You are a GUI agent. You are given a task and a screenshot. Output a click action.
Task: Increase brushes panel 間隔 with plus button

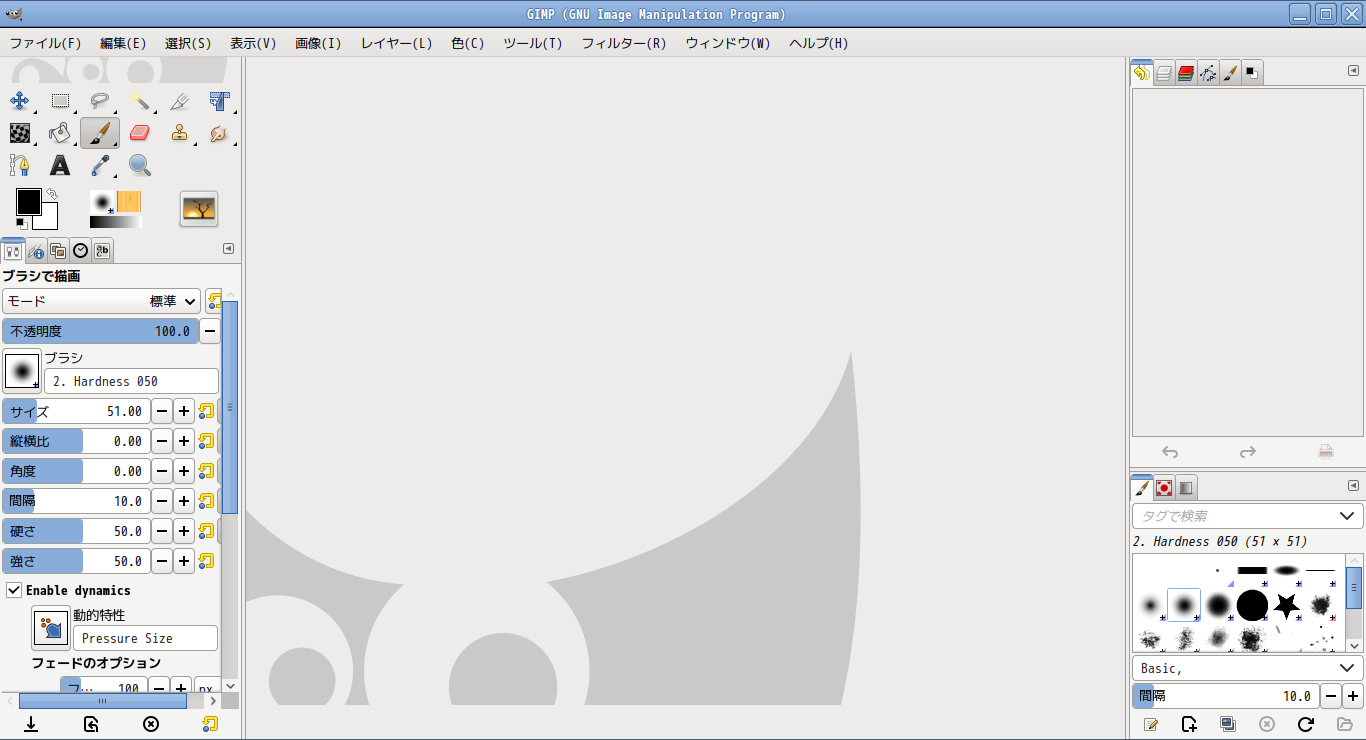[1353, 696]
